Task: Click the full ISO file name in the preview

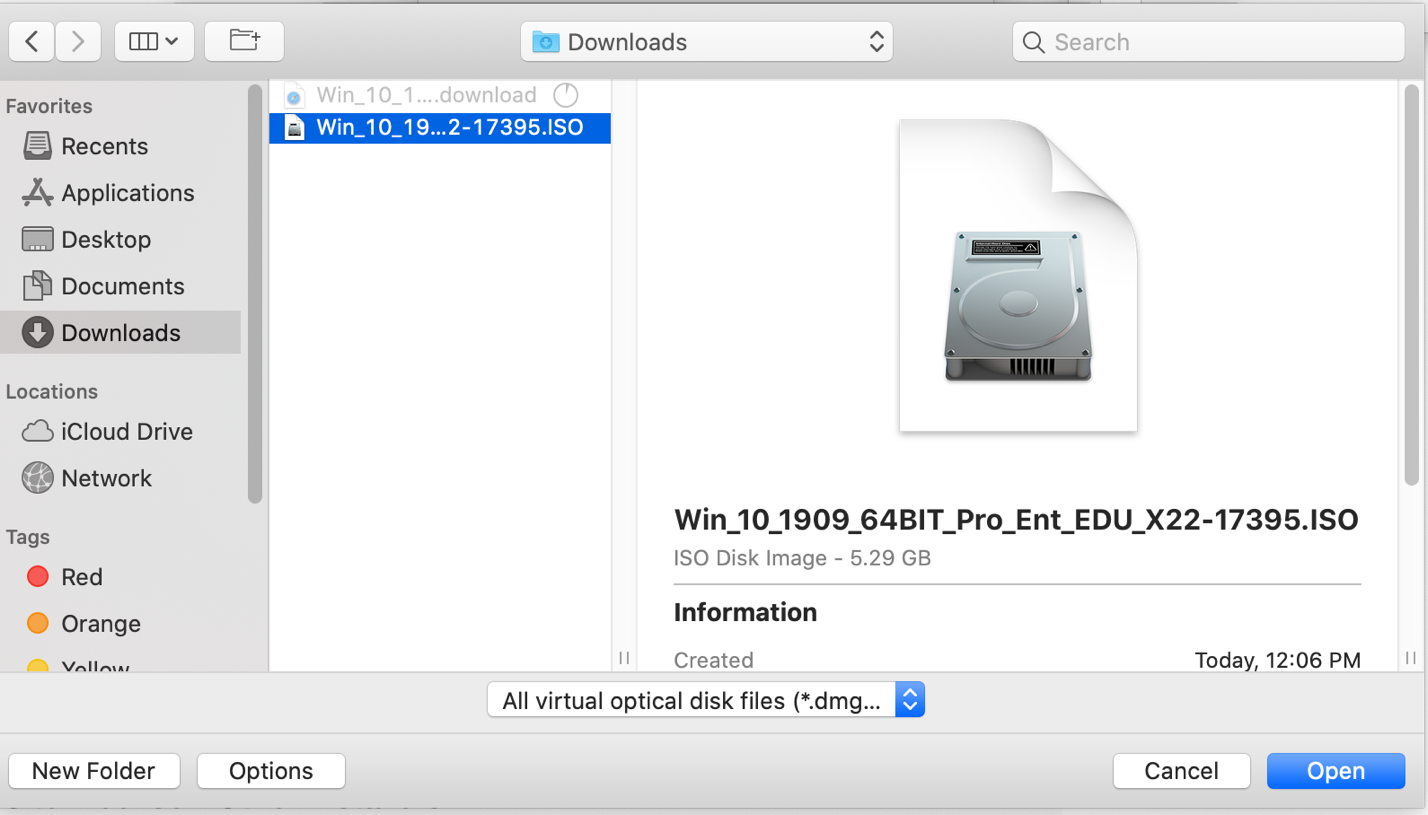Action: 1016,520
